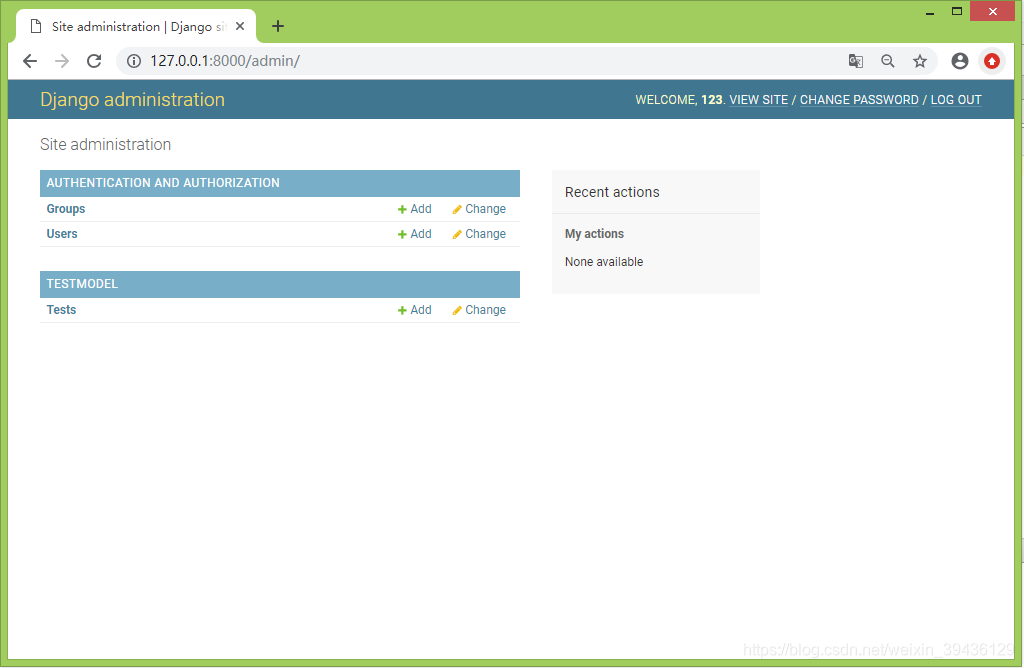The width and height of the screenshot is (1024, 668).
Task: Add a new Tests entry
Action: (415, 310)
